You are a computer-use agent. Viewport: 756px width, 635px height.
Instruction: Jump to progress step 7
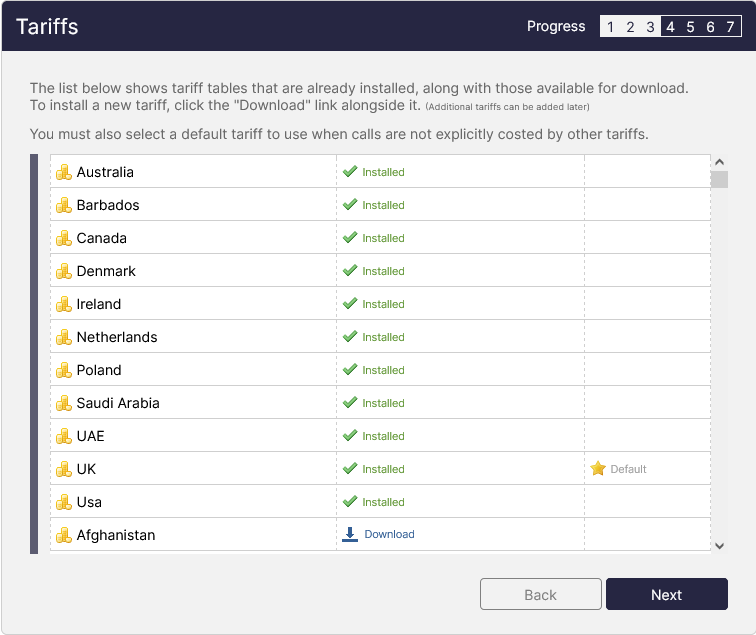[730, 27]
